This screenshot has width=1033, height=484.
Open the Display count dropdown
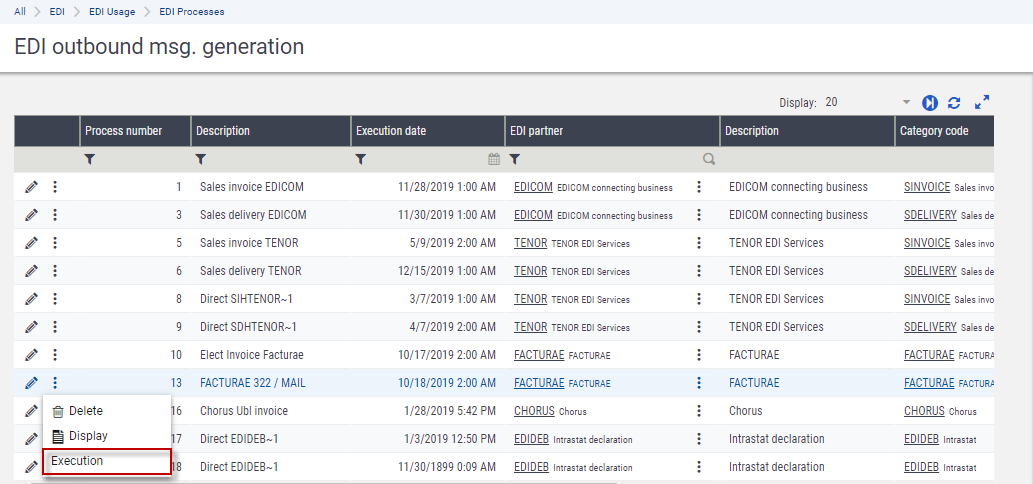click(905, 102)
